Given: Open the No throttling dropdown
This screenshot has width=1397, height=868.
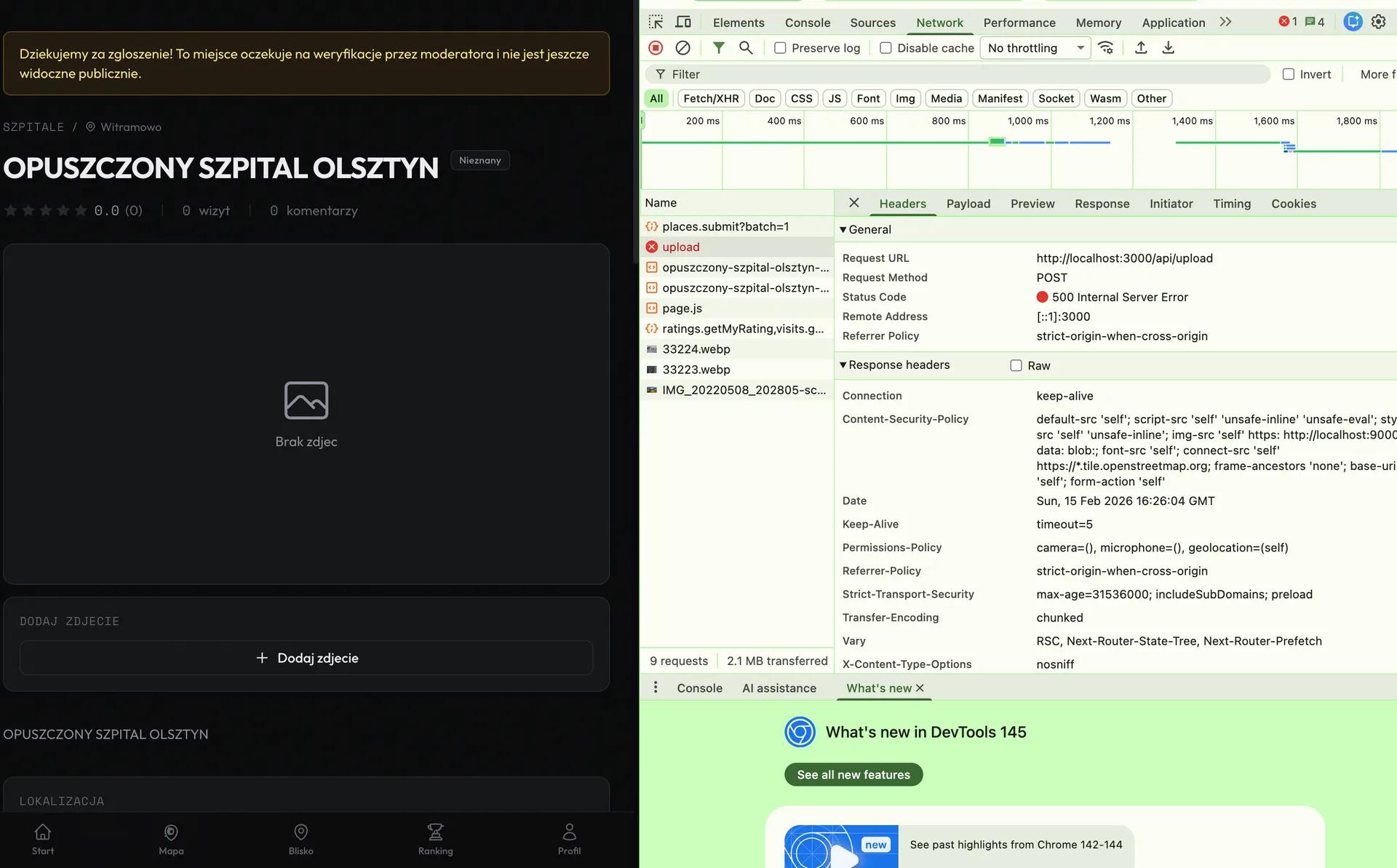Looking at the screenshot, I should [x=1035, y=48].
